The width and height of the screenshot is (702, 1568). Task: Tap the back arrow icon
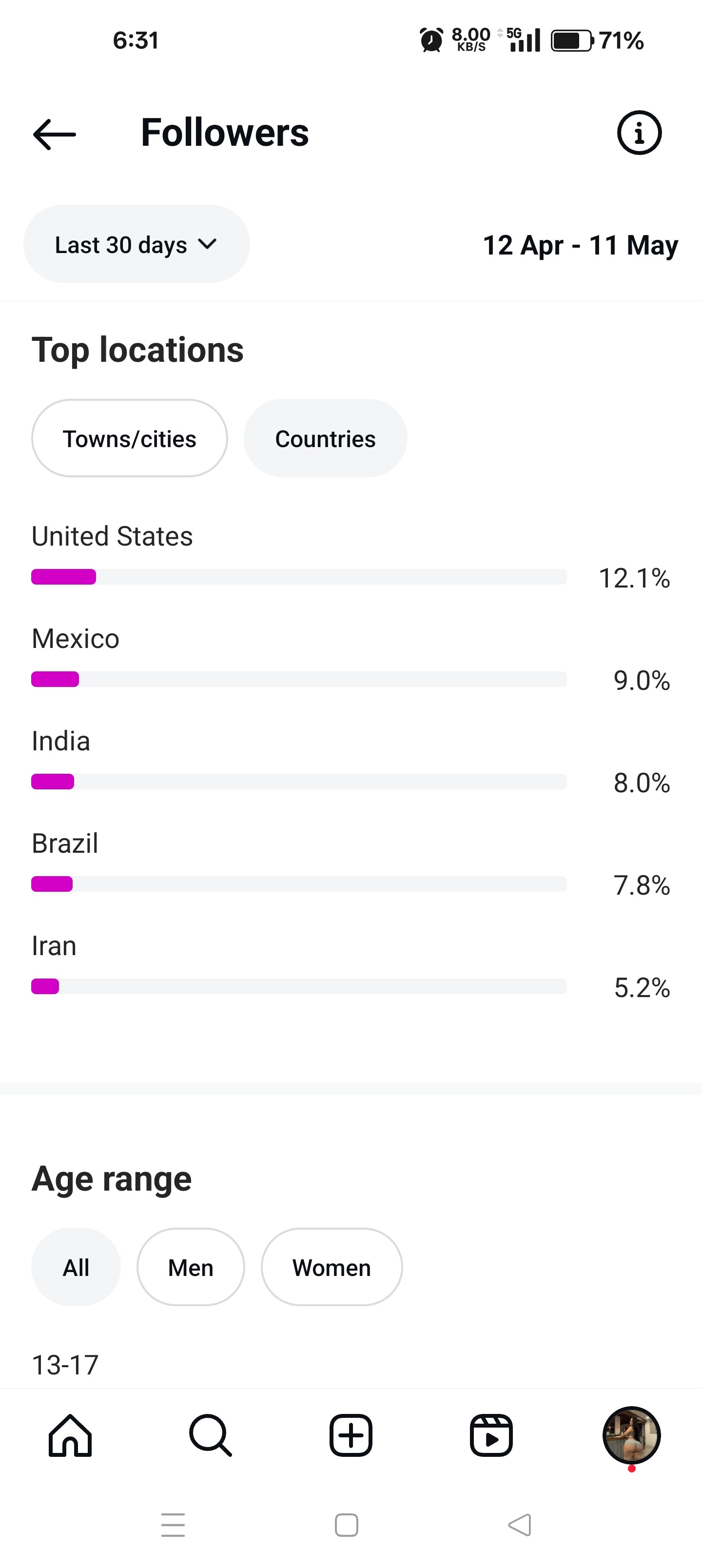(54, 134)
